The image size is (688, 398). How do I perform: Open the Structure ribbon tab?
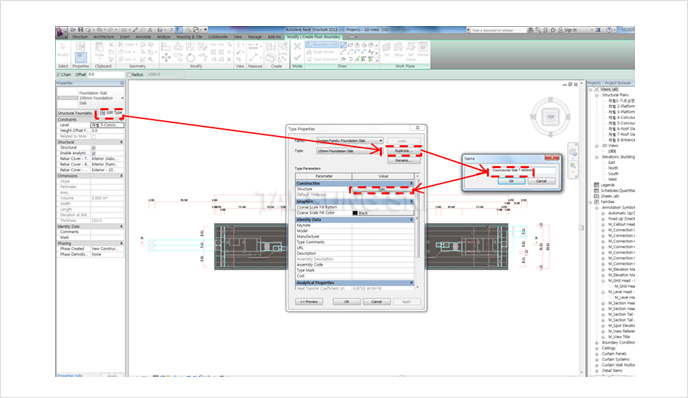tap(80, 37)
